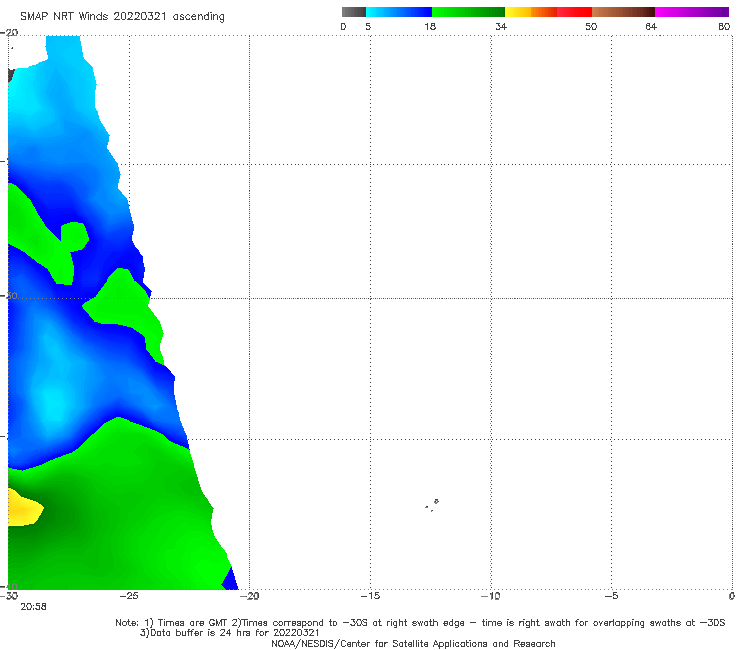
Task: Click the swath time label '20:58'
Action: coord(34,607)
